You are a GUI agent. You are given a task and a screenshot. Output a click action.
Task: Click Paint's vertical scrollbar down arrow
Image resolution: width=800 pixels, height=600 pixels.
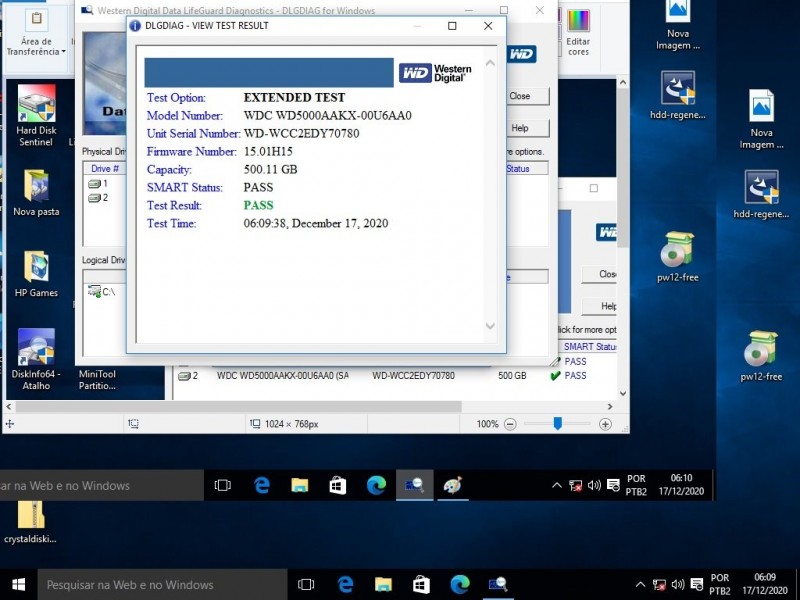(622, 393)
